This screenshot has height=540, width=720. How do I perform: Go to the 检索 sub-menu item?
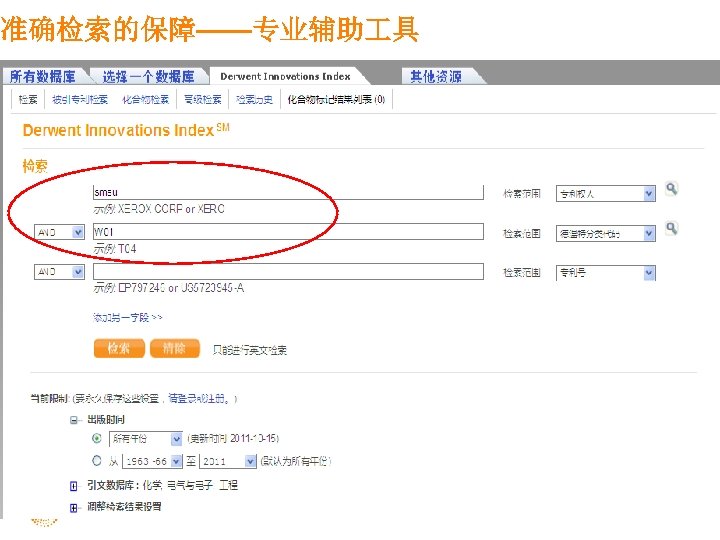(x=28, y=99)
